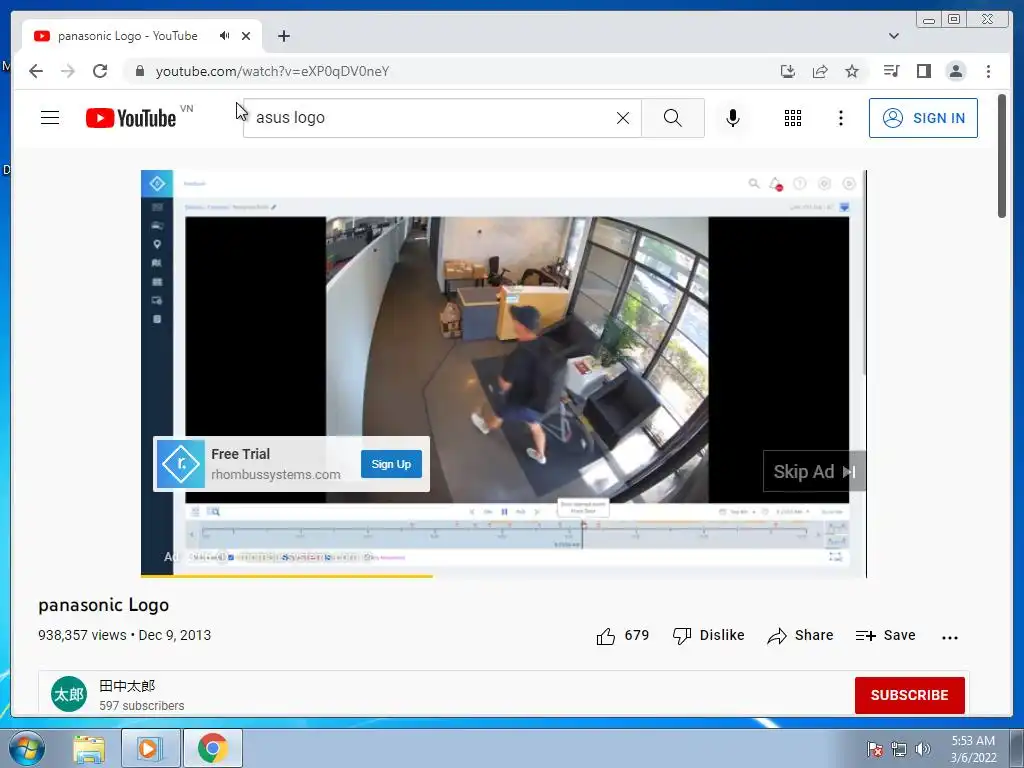1024x768 pixels.
Task: Subscribe to the channel
Action: coord(909,695)
